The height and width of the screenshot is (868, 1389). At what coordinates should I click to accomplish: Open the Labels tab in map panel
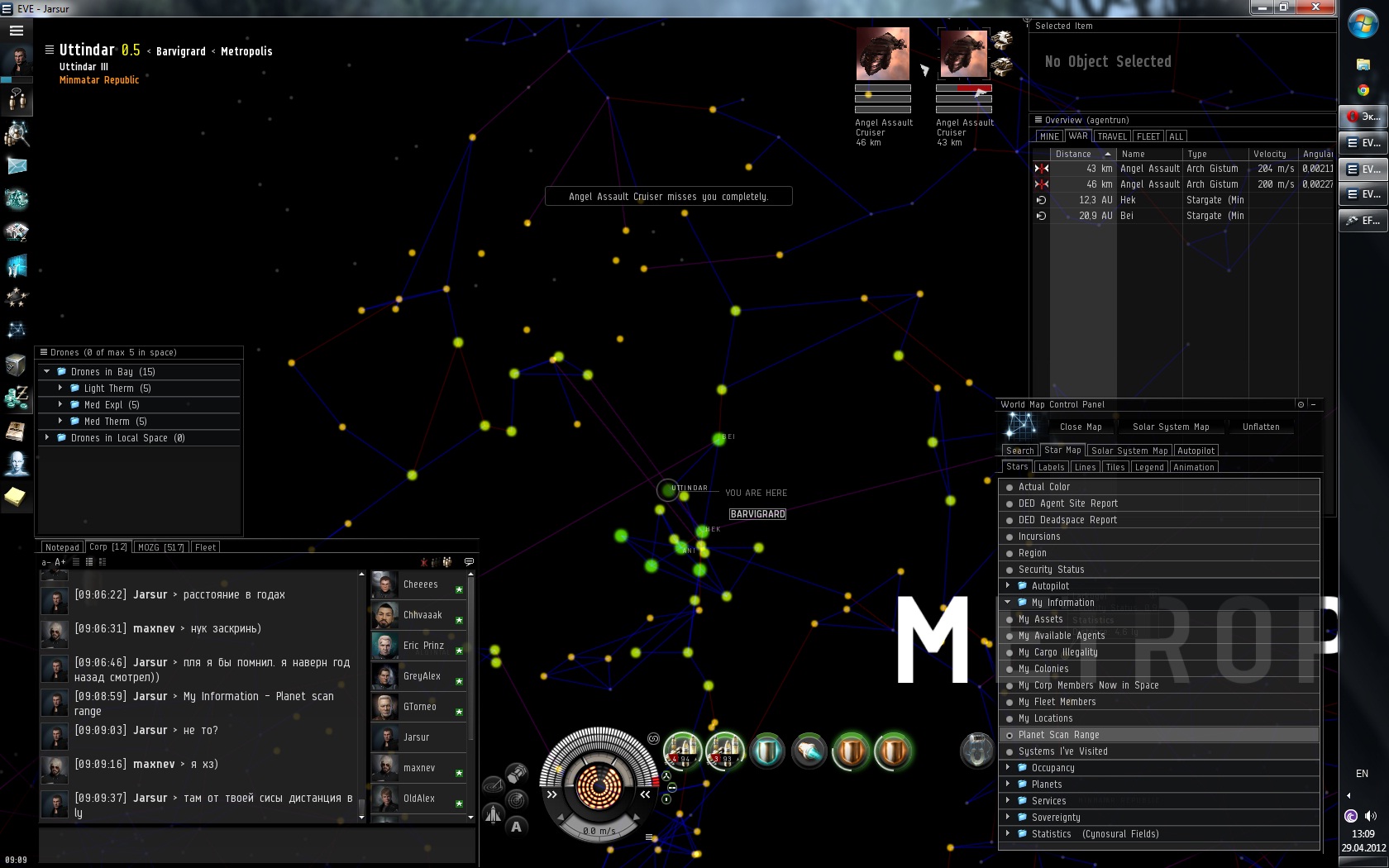point(1051,467)
